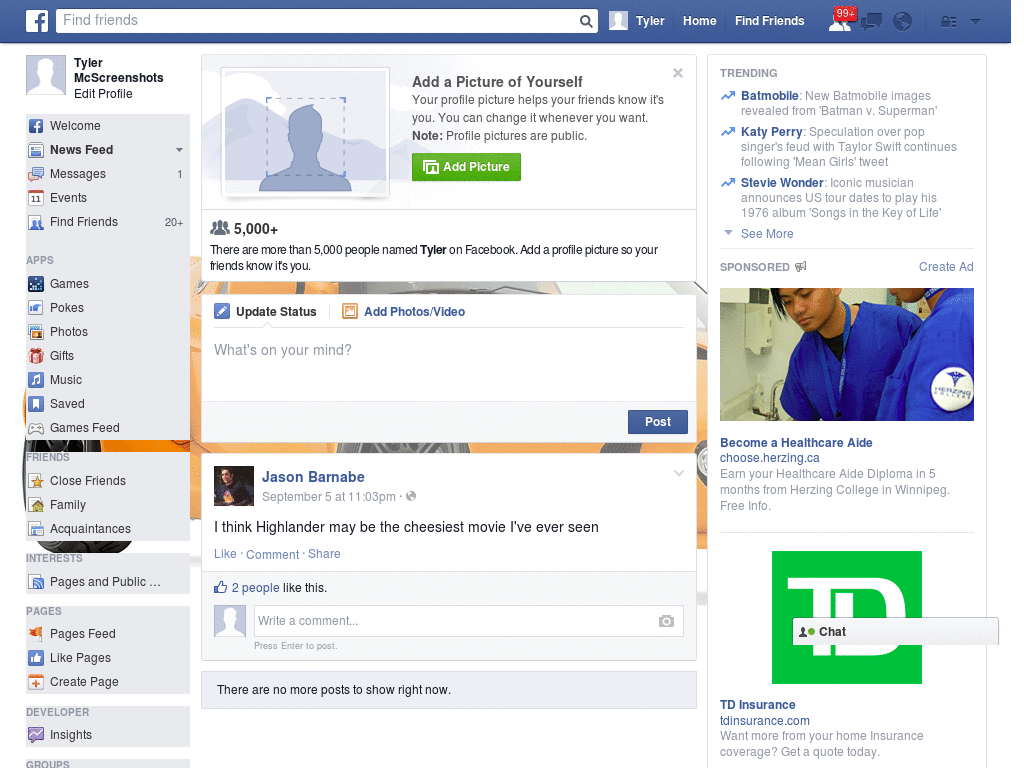Go to Home in the top bar
The height and width of the screenshot is (768, 1024).
point(699,21)
